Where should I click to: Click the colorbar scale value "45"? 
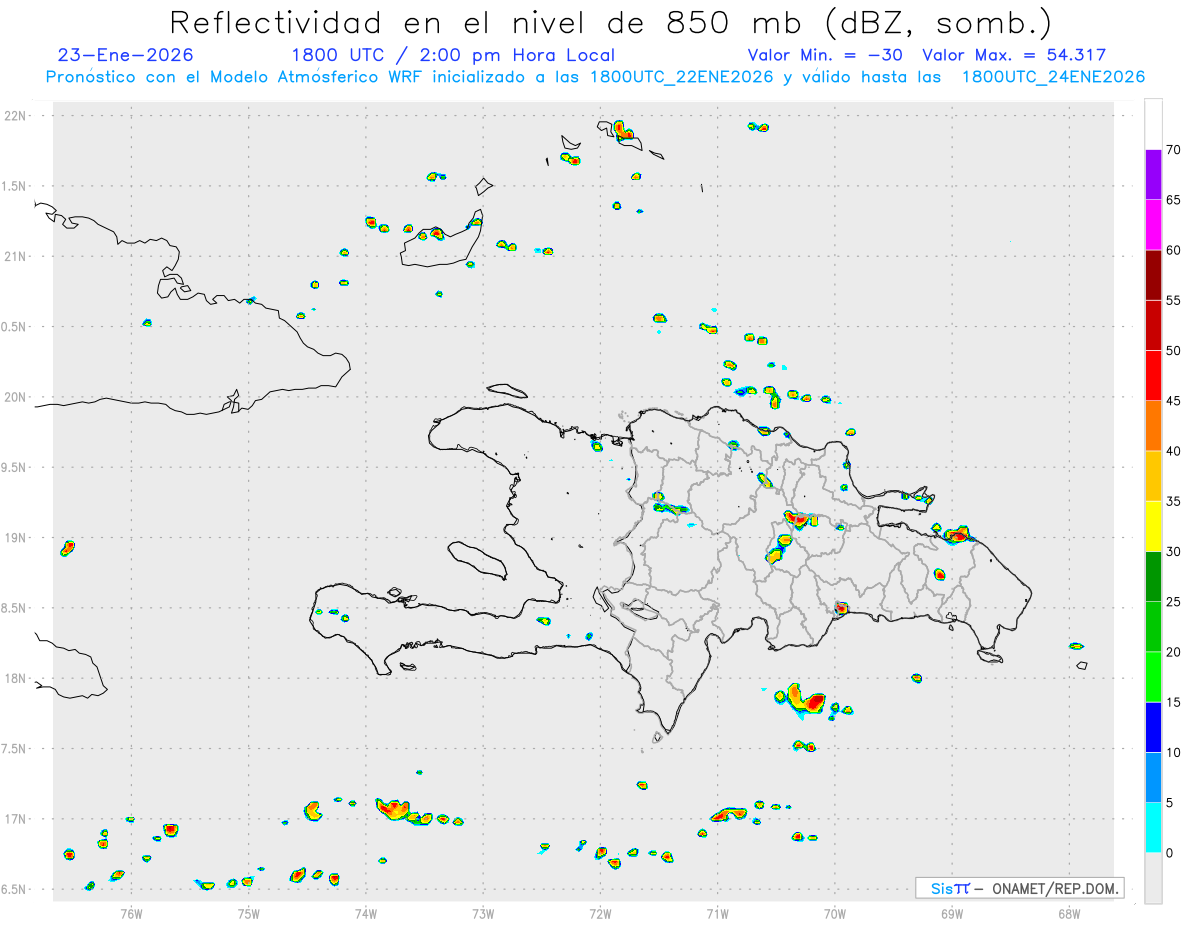pyautogui.click(x=1173, y=401)
